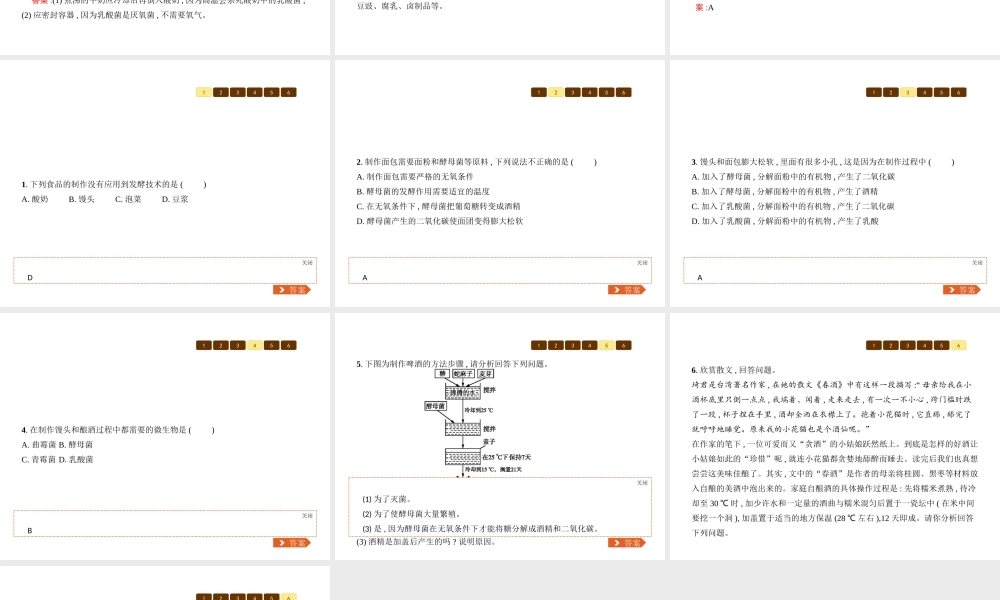Go to tab 4 from the question 6 slide

coord(924,346)
